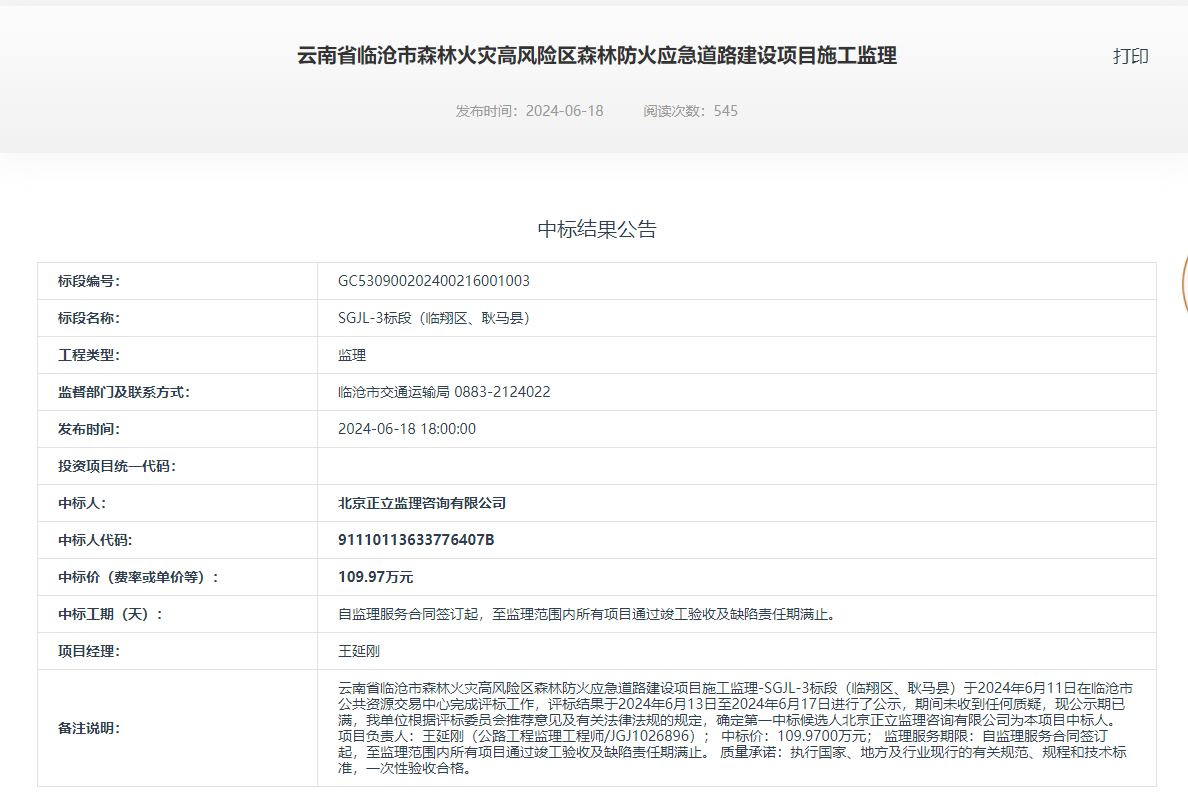The image size is (1188, 811).
Task: Click the 中标人代码 row label
Action: [95, 540]
